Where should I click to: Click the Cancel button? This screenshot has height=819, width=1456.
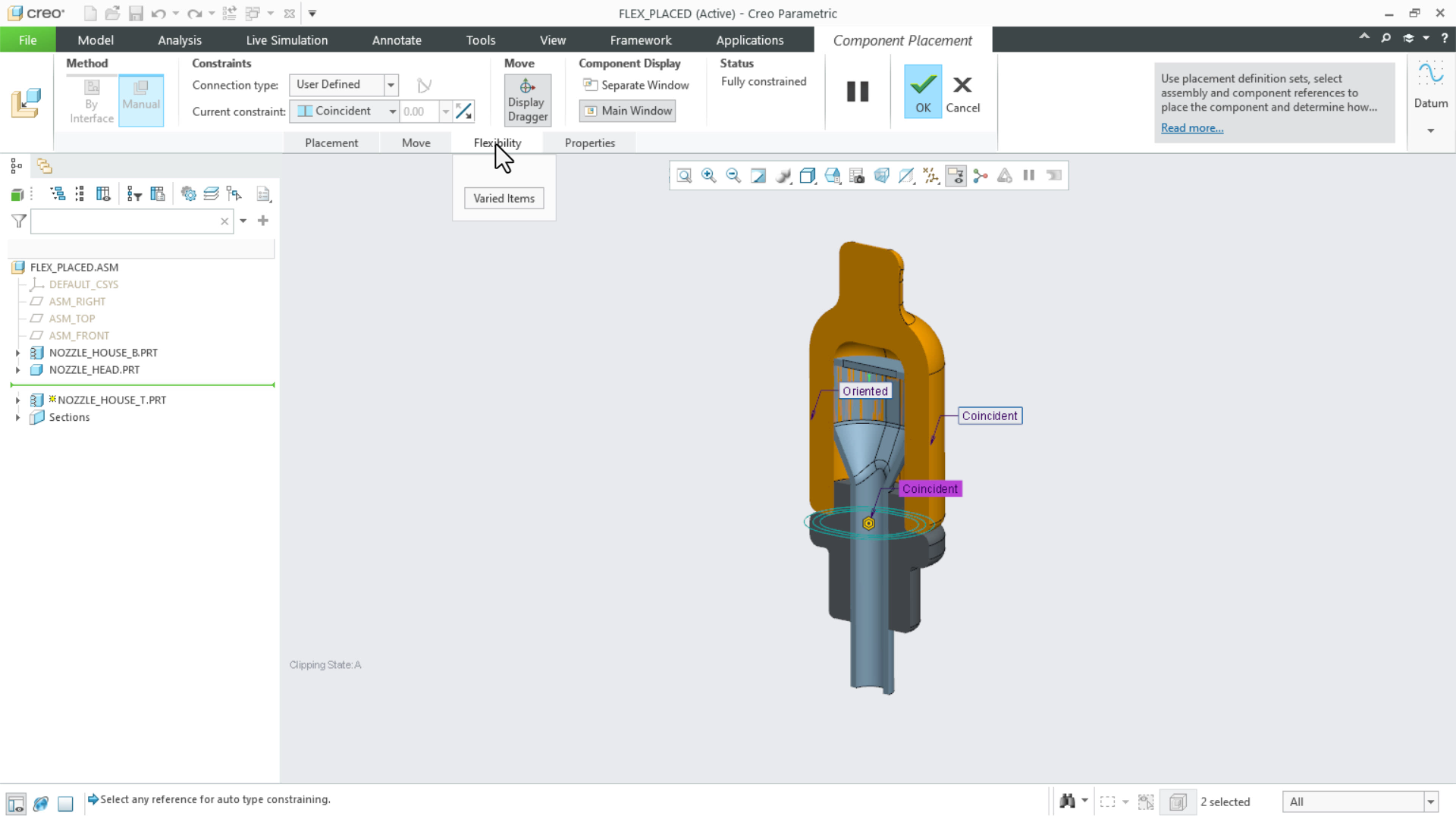962,92
